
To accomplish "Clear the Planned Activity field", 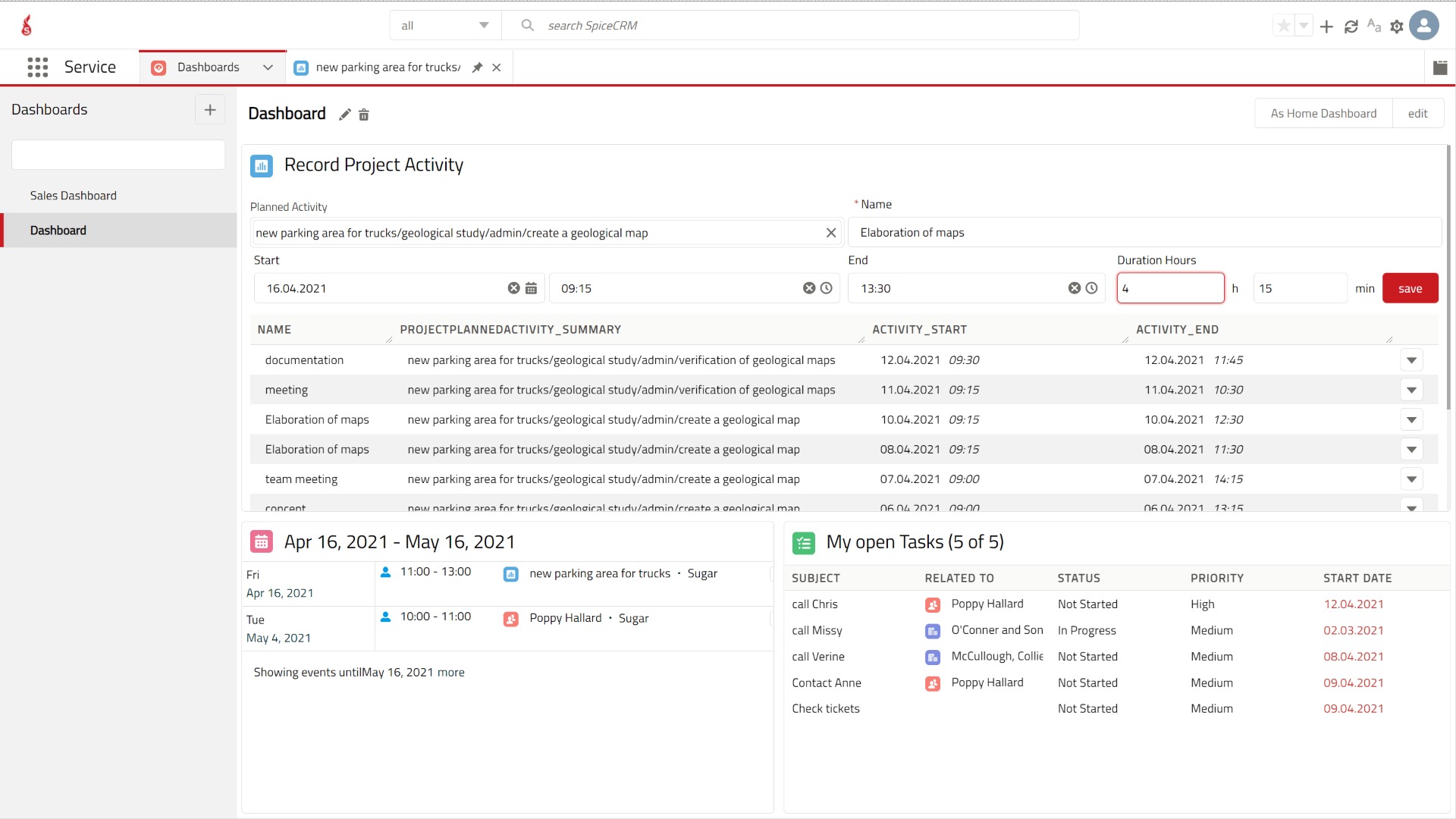I will 831,233.
